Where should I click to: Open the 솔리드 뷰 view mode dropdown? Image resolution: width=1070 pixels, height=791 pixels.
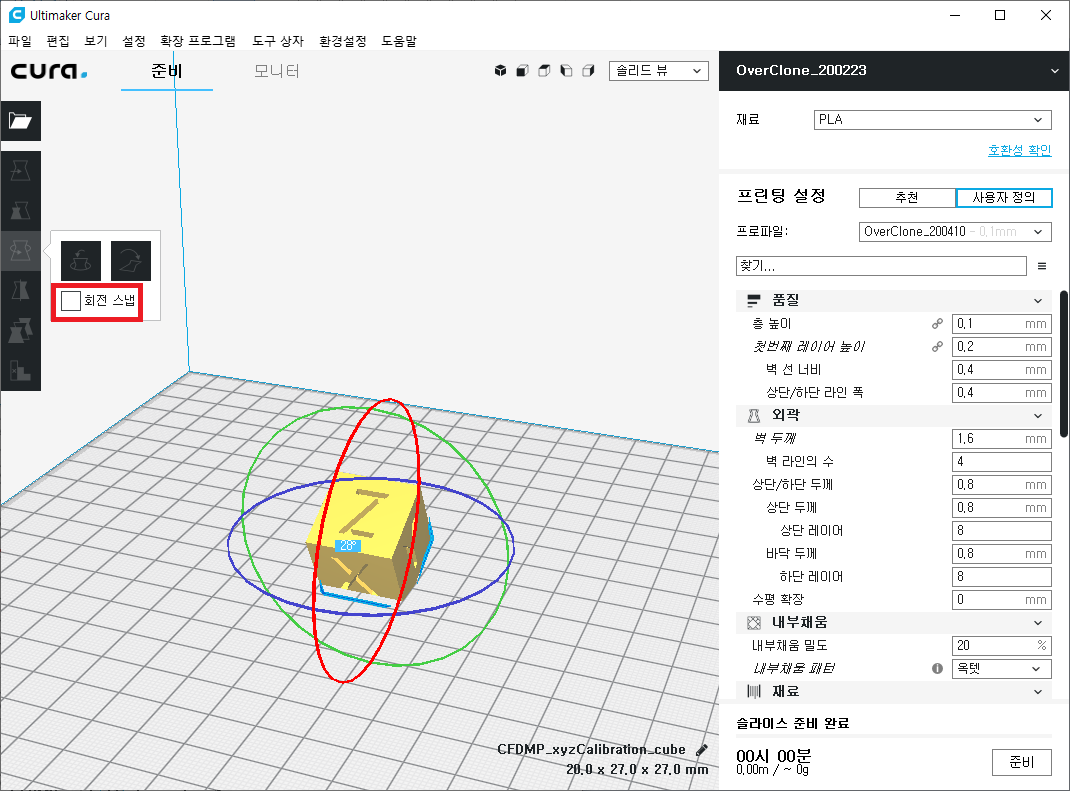pyautogui.click(x=659, y=71)
